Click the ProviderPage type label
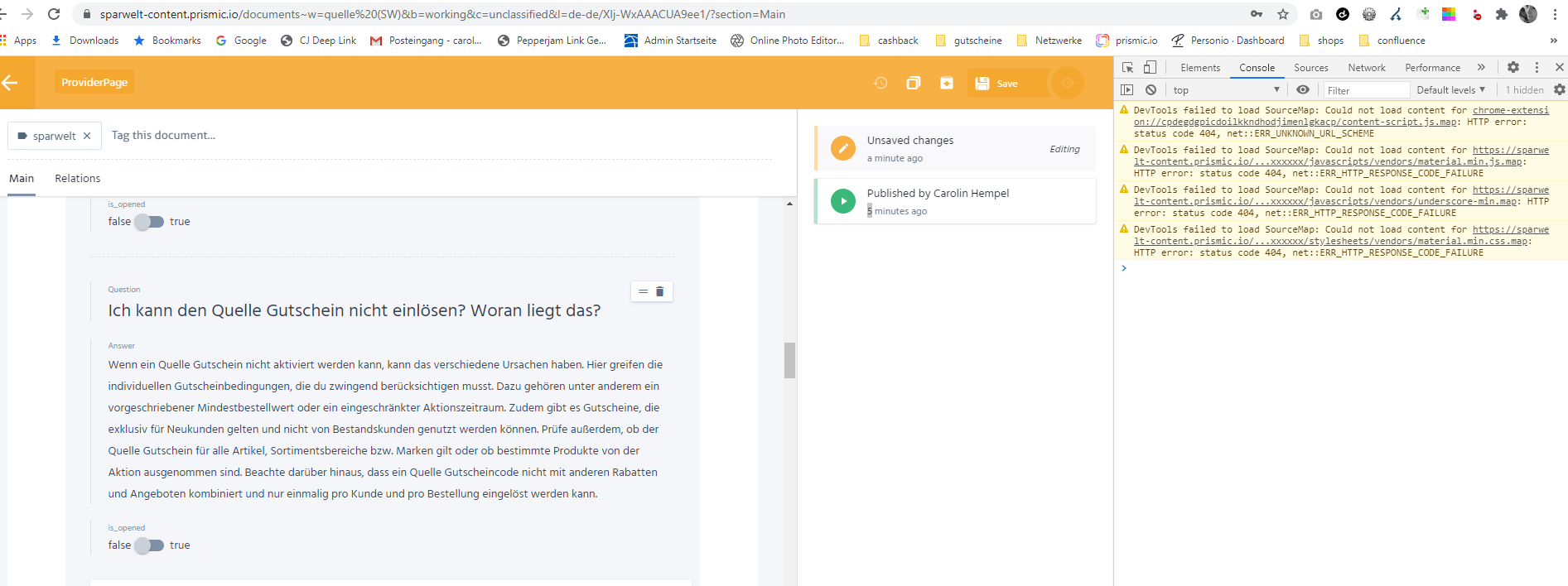Screen dimensions: 1568x586 (x=94, y=82)
